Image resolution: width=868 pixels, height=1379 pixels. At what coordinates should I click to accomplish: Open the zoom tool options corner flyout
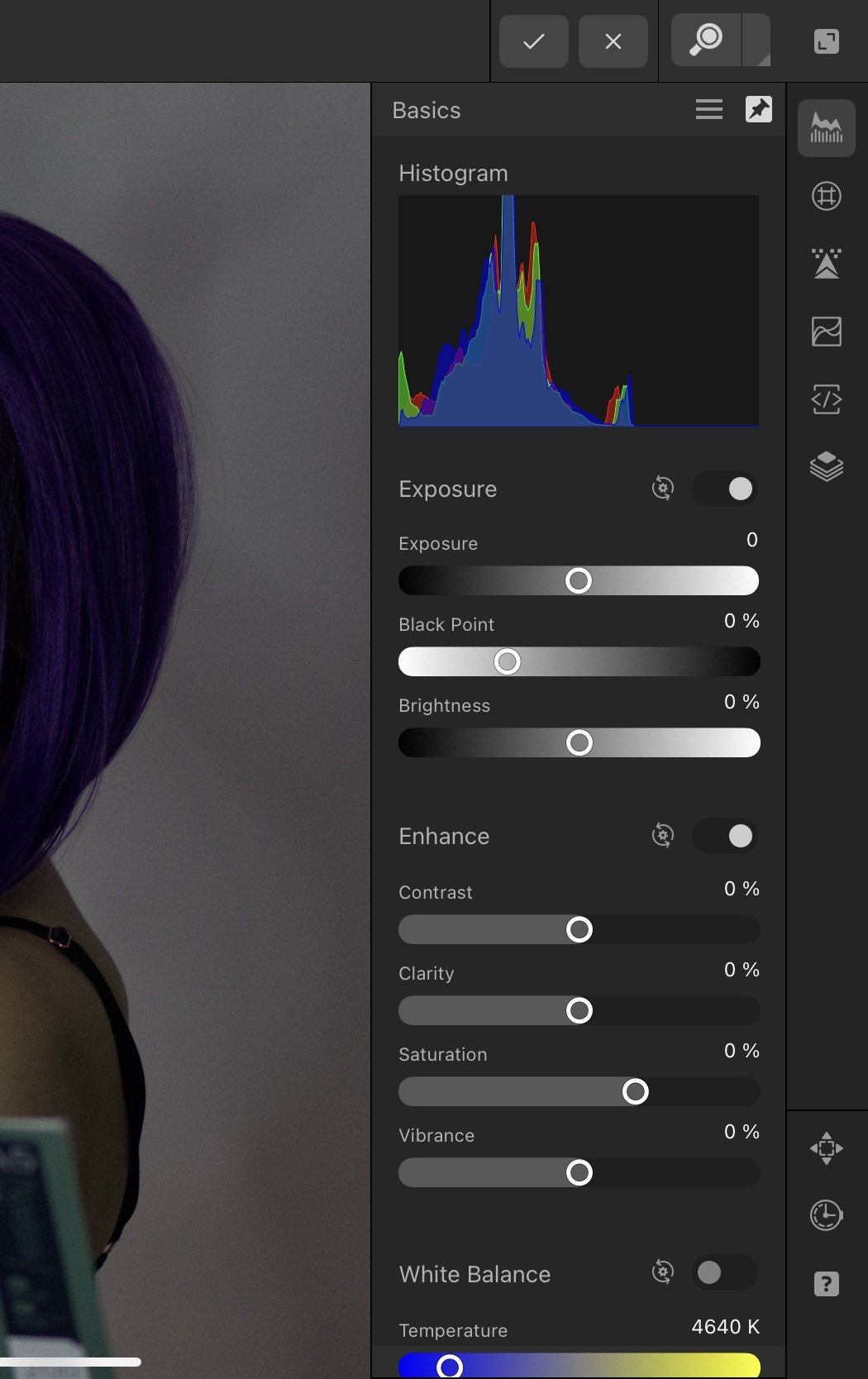[x=757, y=40]
